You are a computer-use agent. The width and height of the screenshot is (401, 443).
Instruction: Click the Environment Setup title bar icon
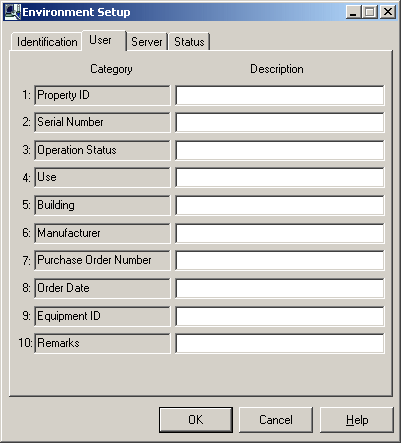pos(12,12)
